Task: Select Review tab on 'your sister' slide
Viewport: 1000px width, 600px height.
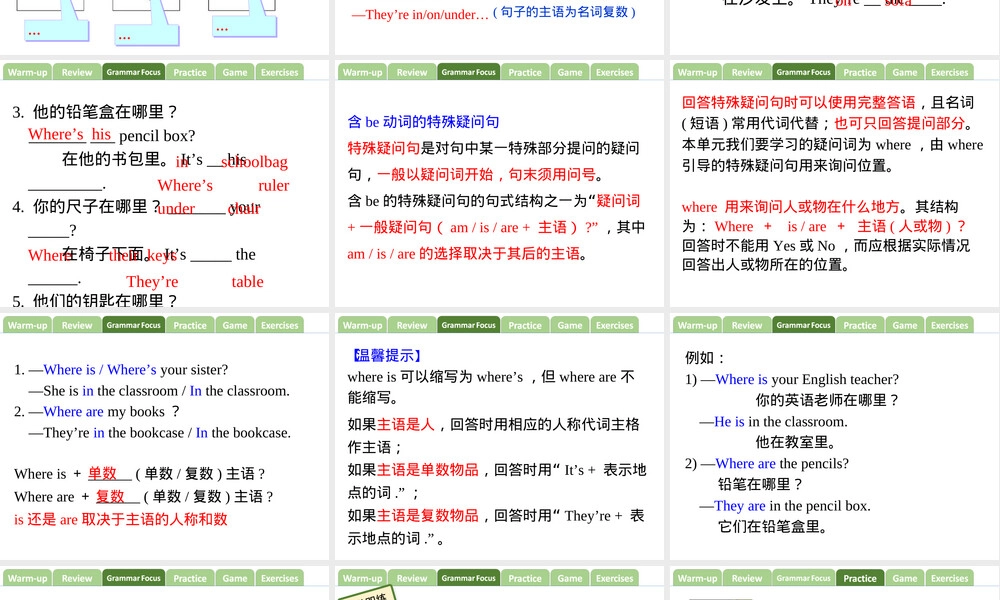Action: coord(77,325)
